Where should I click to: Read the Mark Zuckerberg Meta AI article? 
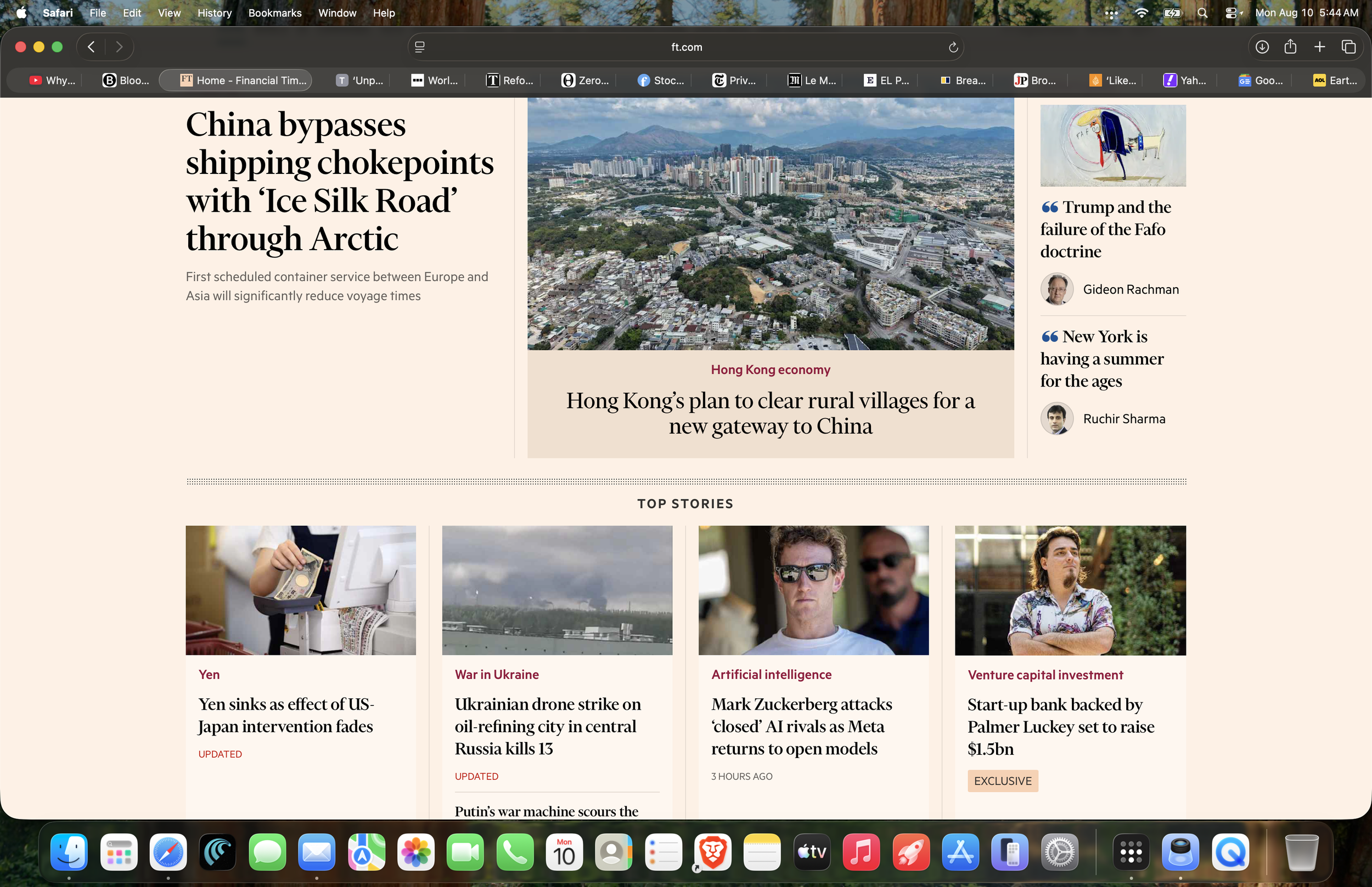point(801,726)
